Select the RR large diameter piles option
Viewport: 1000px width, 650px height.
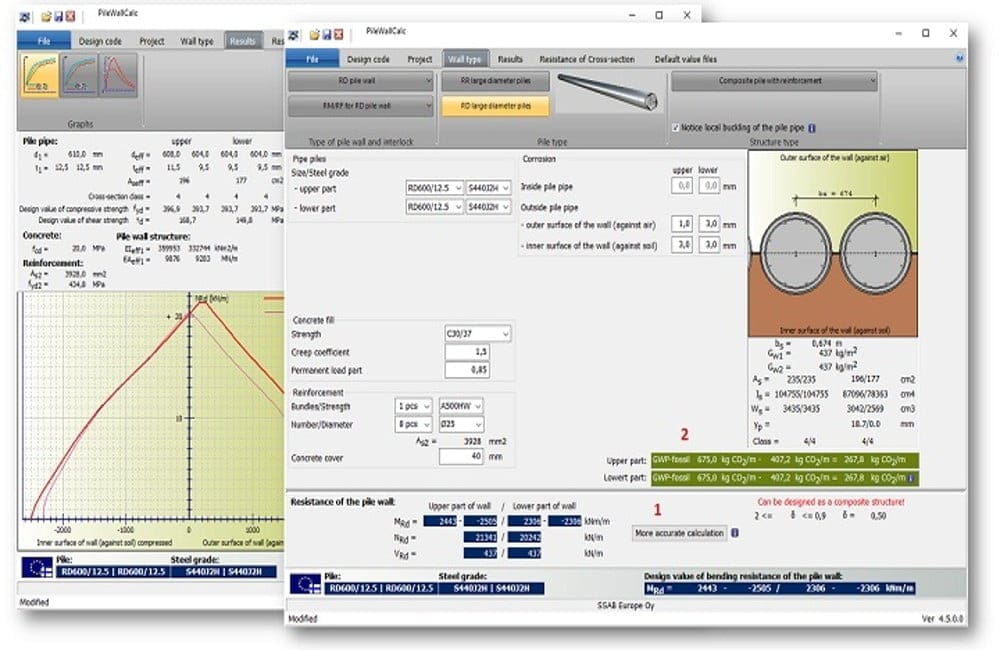pyautogui.click(x=495, y=81)
